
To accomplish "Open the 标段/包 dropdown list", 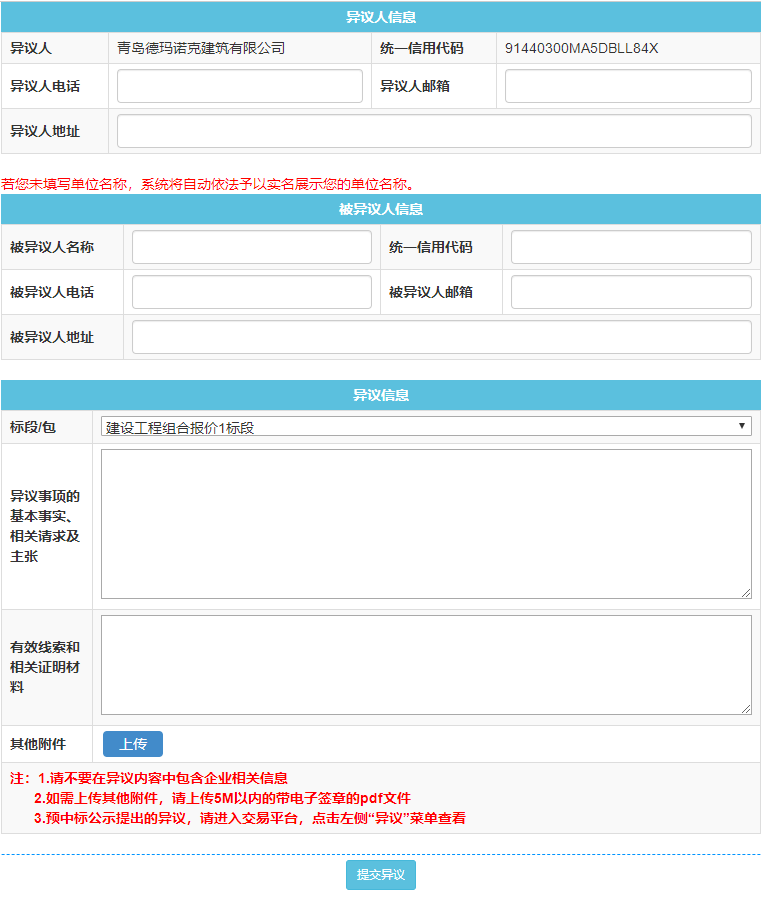I will (426, 427).
